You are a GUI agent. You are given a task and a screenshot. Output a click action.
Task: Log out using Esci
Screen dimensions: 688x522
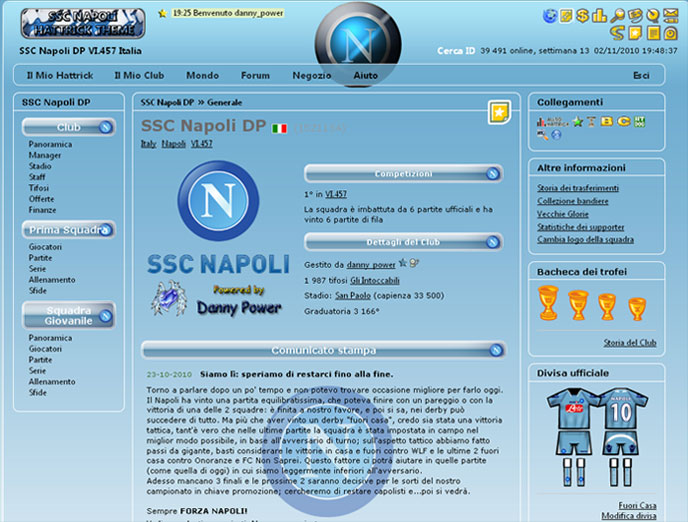pyautogui.click(x=641, y=75)
